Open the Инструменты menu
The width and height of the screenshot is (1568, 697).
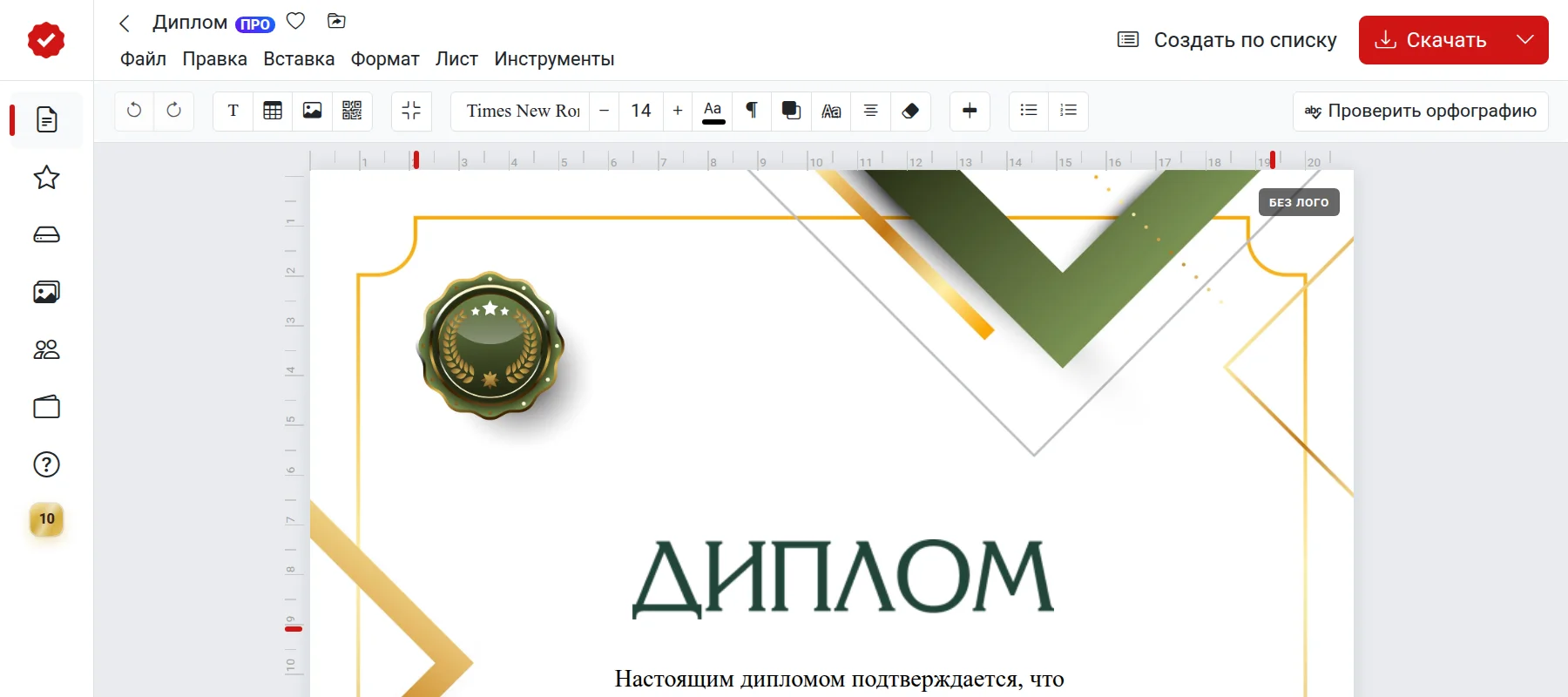coord(554,59)
